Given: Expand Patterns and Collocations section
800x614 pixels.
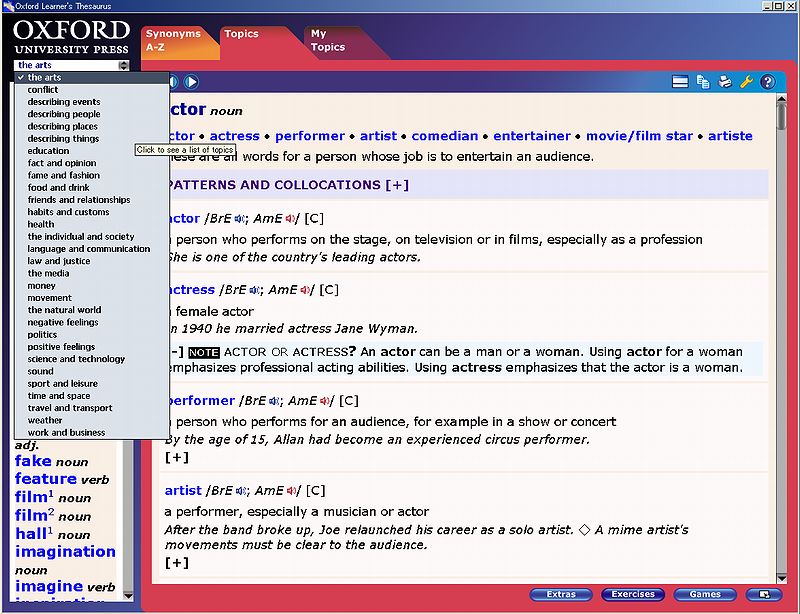Looking at the screenshot, I should pyautogui.click(x=397, y=185).
